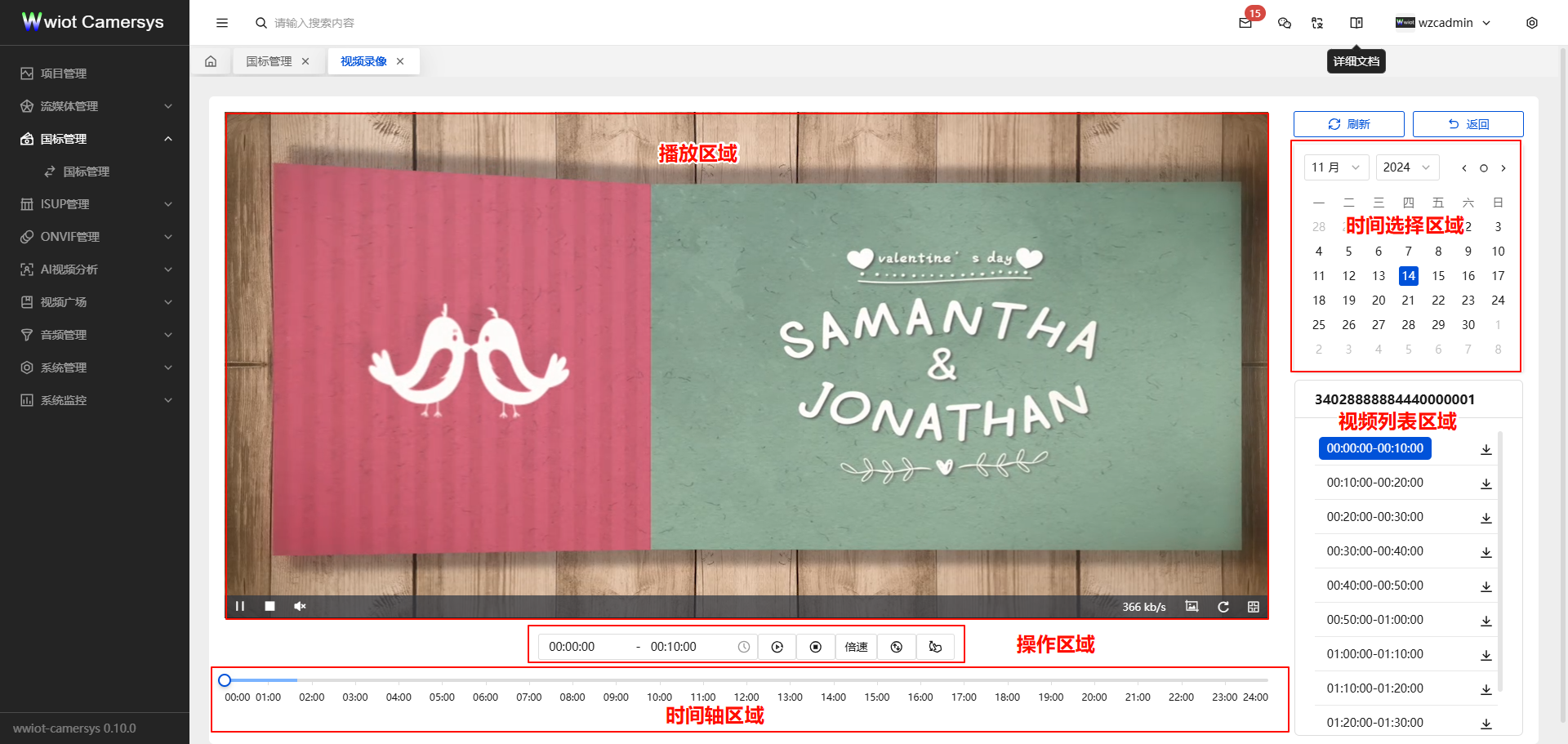Download the 00:10:00-00:20:00 recording

point(1486,483)
